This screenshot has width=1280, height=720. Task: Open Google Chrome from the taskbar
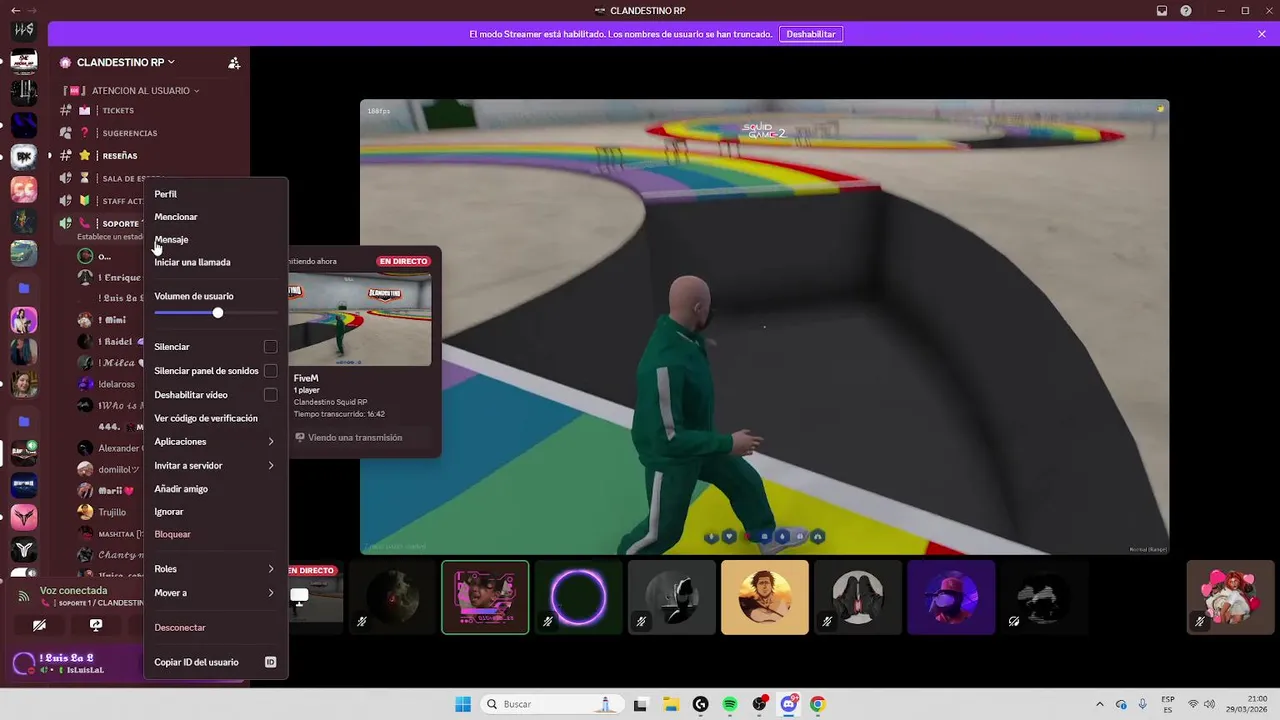pyautogui.click(x=818, y=704)
